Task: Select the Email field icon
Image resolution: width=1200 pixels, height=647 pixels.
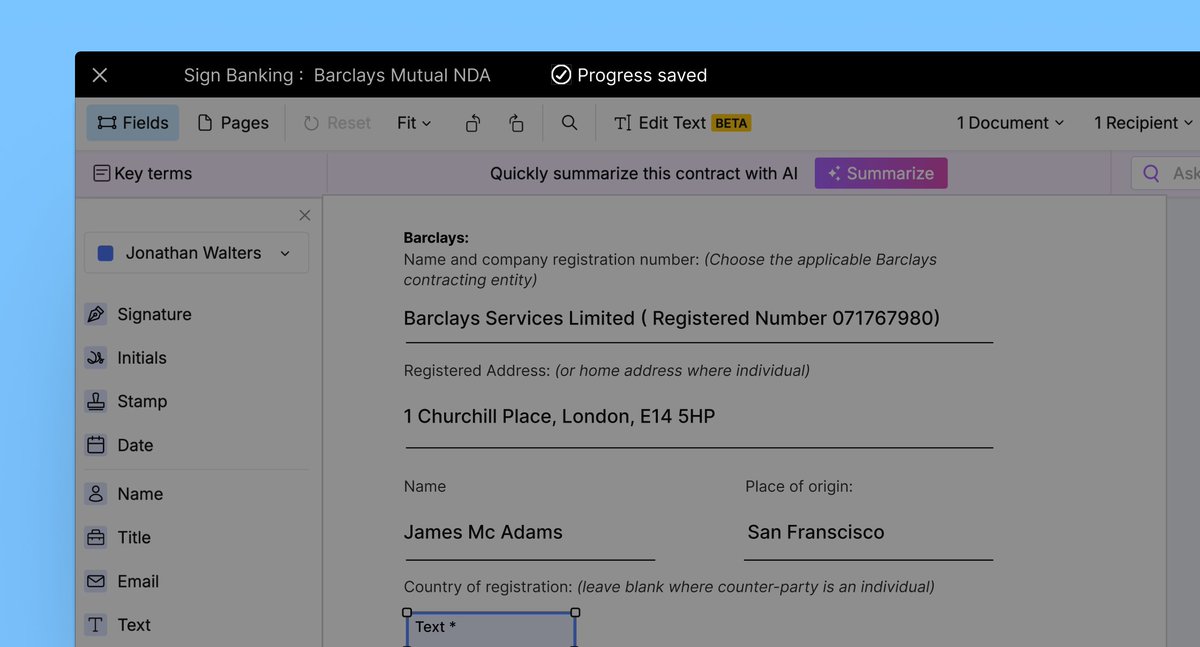Action: click(x=96, y=581)
